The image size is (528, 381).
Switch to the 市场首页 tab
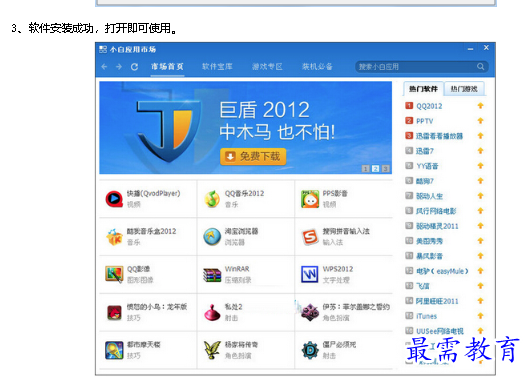167,67
